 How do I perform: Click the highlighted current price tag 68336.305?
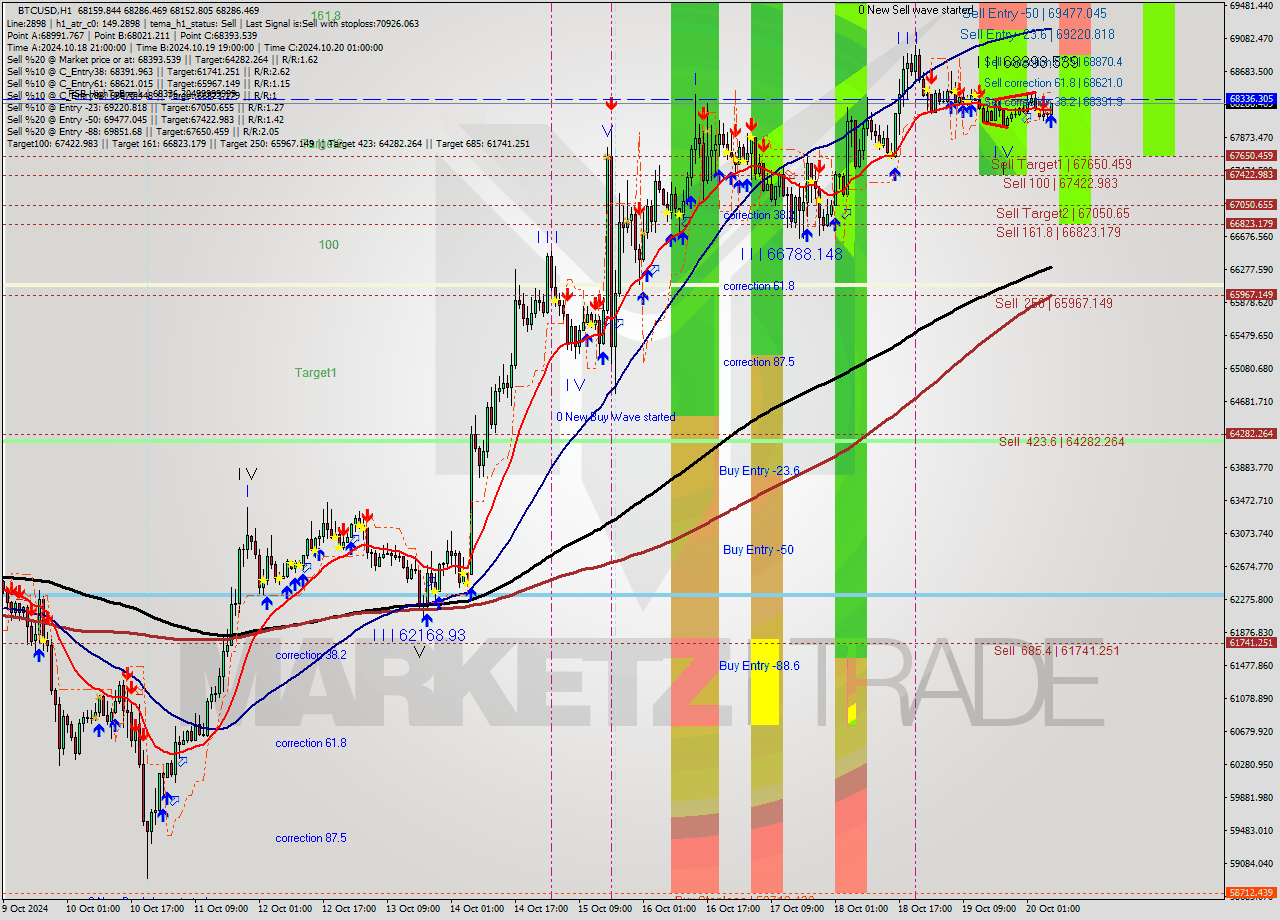(1251, 99)
